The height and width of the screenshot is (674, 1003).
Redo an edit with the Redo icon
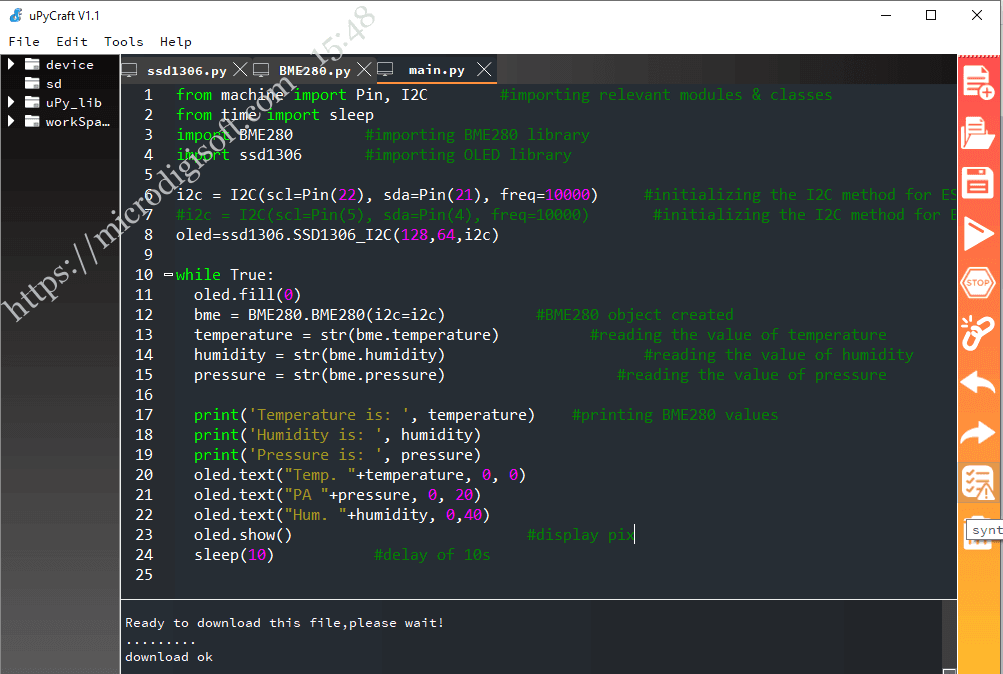pyautogui.click(x=977, y=434)
